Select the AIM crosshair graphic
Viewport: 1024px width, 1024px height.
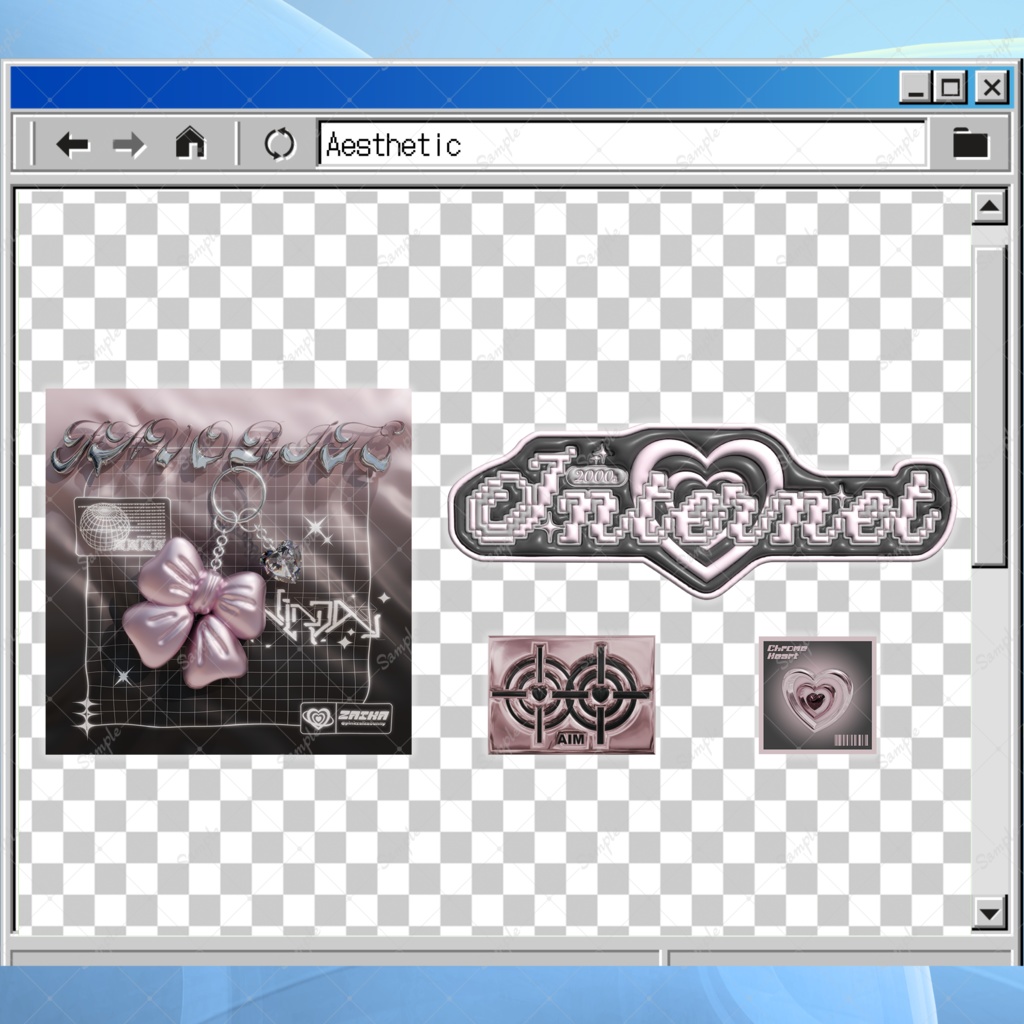pyautogui.click(x=571, y=696)
